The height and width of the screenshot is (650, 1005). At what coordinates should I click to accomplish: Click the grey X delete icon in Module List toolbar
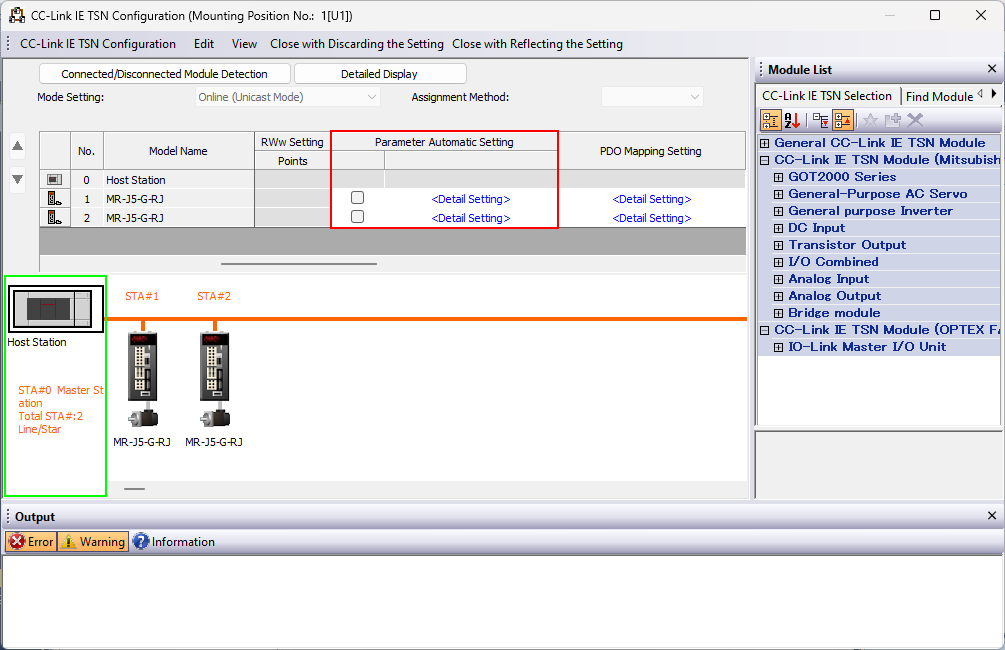pos(915,120)
